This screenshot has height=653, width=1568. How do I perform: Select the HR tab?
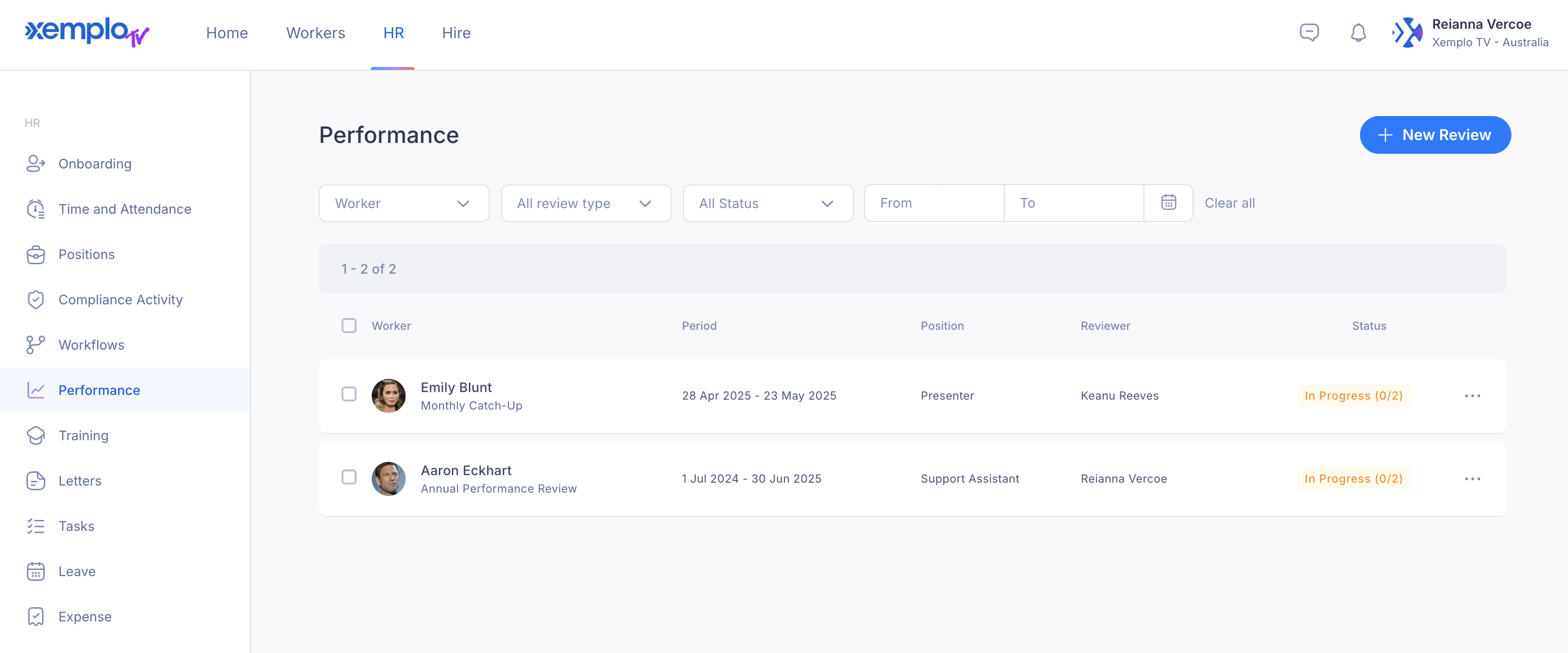pyautogui.click(x=393, y=33)
